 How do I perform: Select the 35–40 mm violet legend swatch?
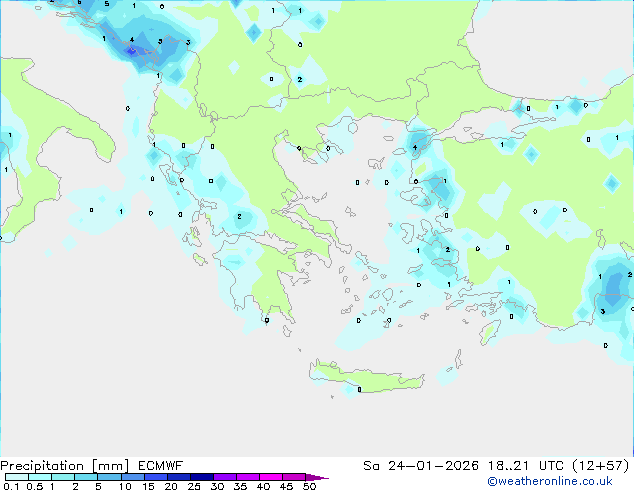coord(248,477)
